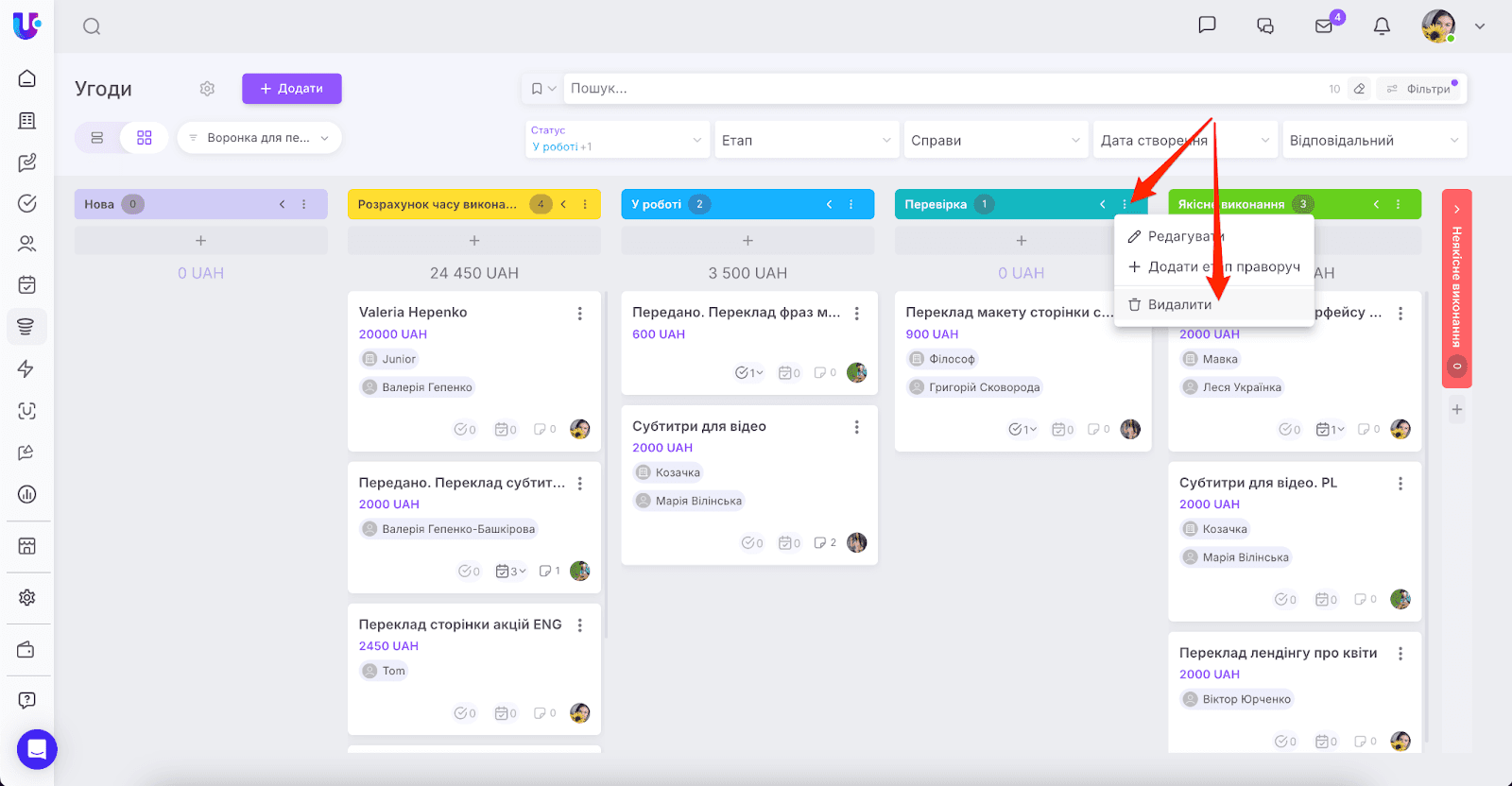Open options of Розрахунок часу column
Viewport: 1512px width, 786px height.
(585, 204)
